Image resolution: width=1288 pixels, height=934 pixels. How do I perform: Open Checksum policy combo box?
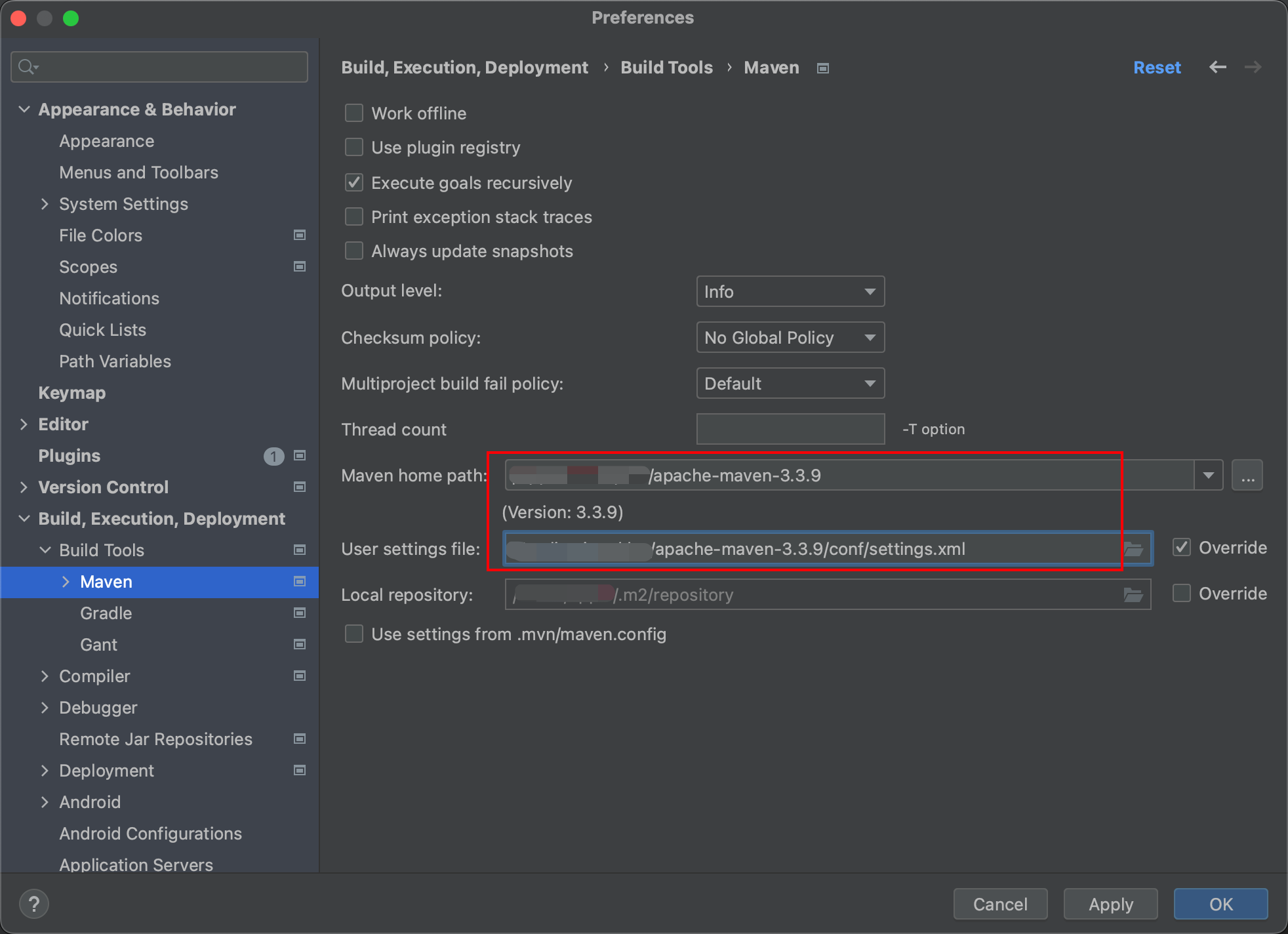pyautogui.click(x=790, y=338)
